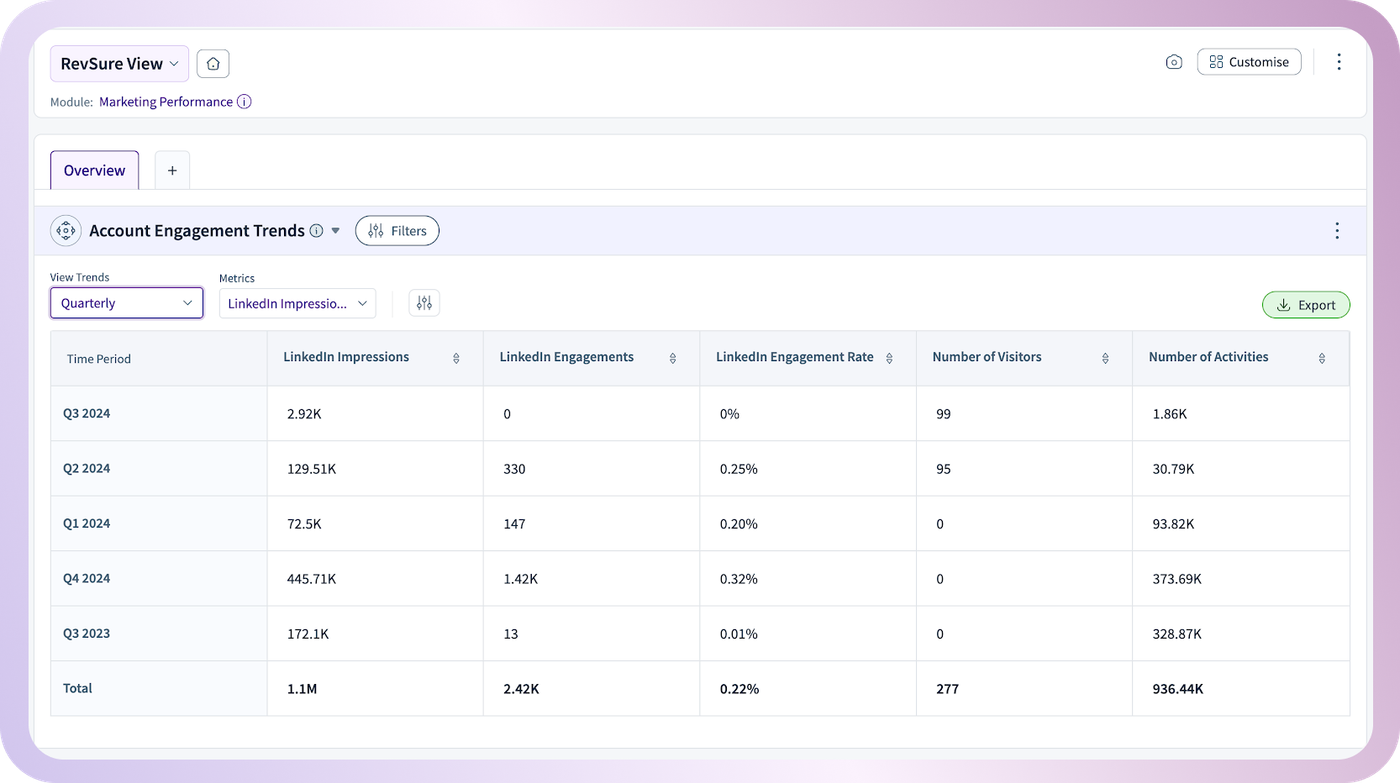Select the Overview tab
Viewport: 1400px width, 783px height.
coord(95,170)
